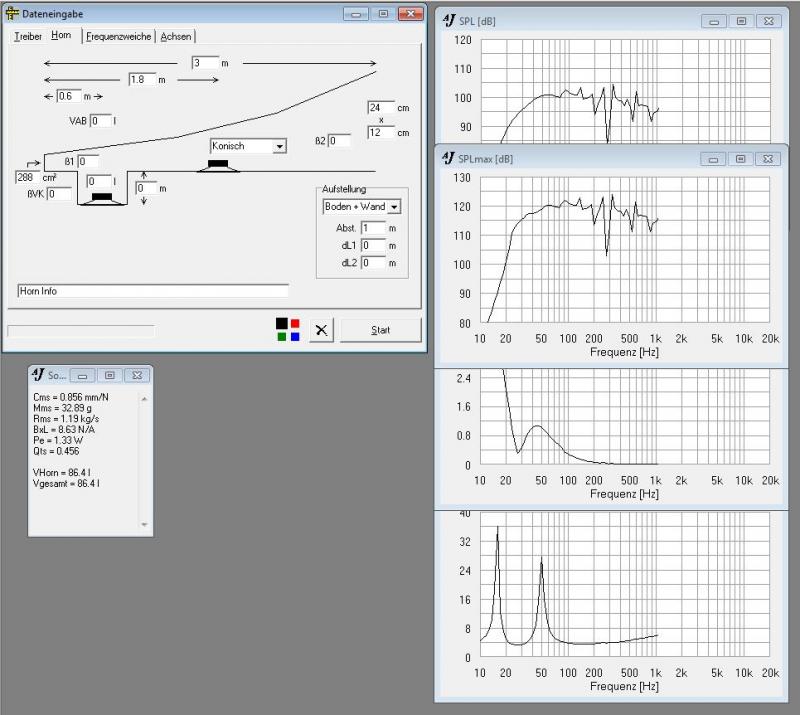Close the SPLmax [dB] window
This screenshot has width=800, height=715.
pos(768,159)
